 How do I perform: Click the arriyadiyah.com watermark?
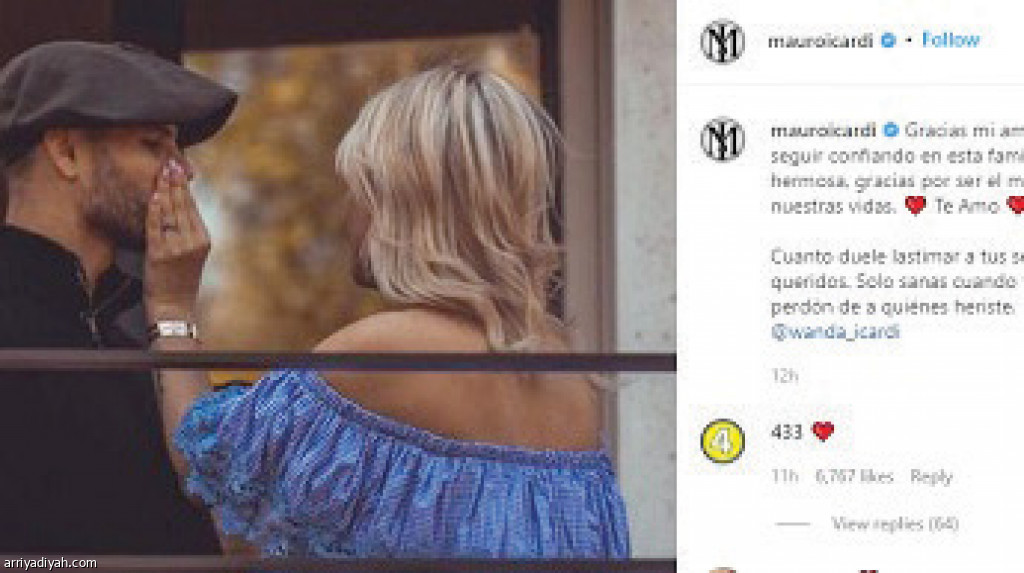pyautogui.click(x=50, y=563)
